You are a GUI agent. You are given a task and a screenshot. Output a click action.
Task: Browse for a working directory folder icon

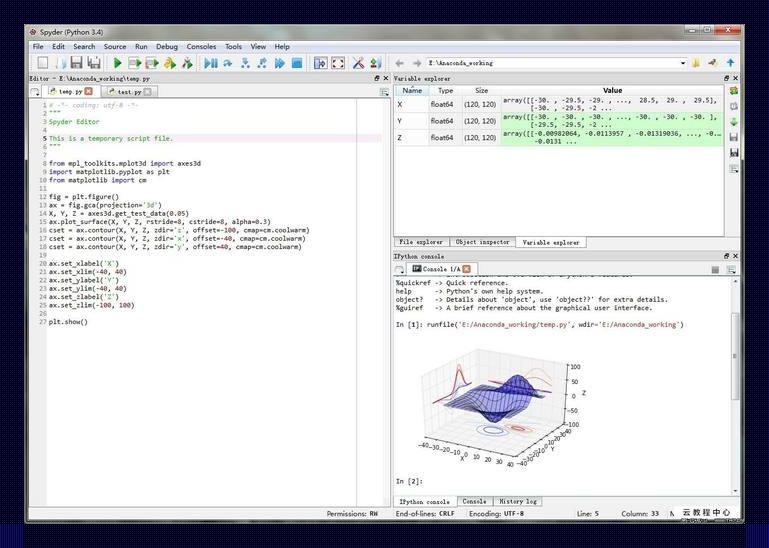point(695,63)
